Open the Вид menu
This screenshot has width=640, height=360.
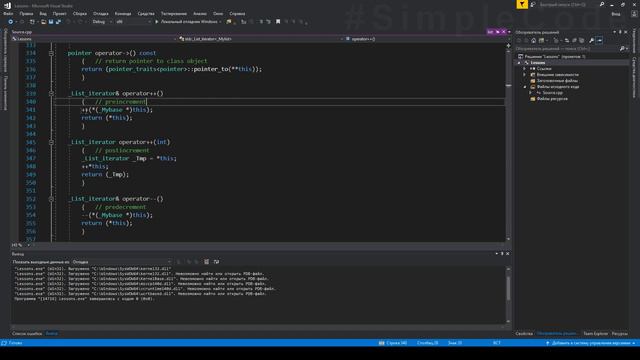tap(43, 13)
